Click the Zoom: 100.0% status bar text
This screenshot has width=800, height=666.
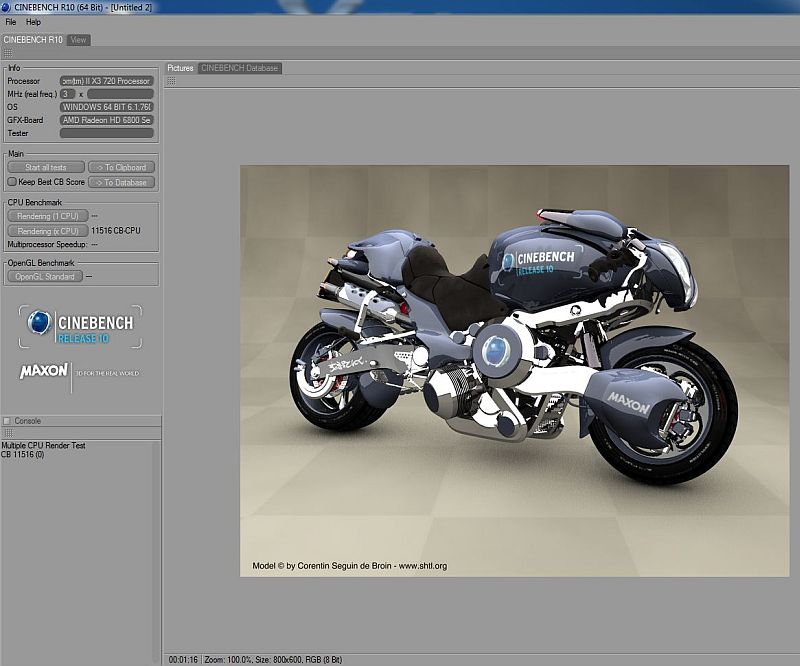click(x=228, y=659)
